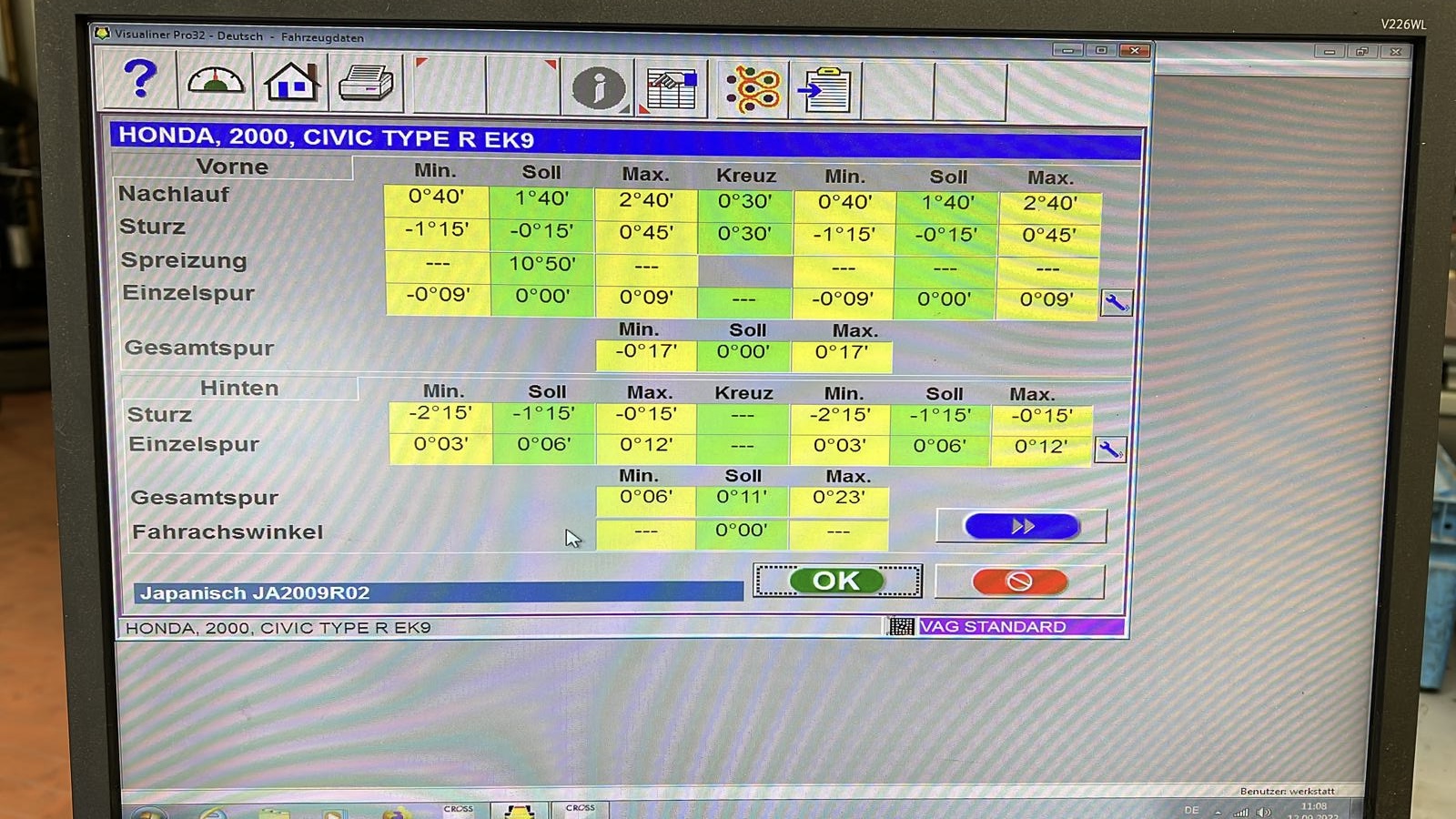Select rear Gesamtspur Max. value 0°23'
The image size is (1456, 819).
point(839,498)
